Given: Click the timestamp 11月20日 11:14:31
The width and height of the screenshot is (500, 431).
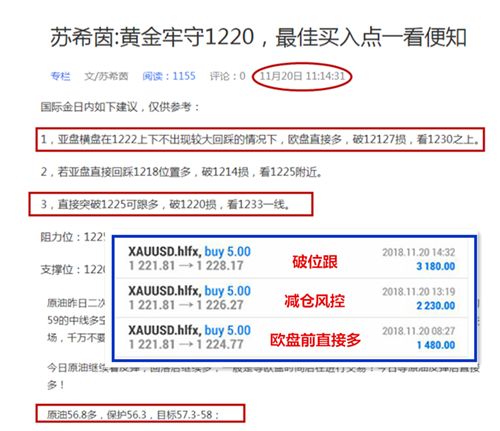Looking at the screenshot, I should click(302, 76).
